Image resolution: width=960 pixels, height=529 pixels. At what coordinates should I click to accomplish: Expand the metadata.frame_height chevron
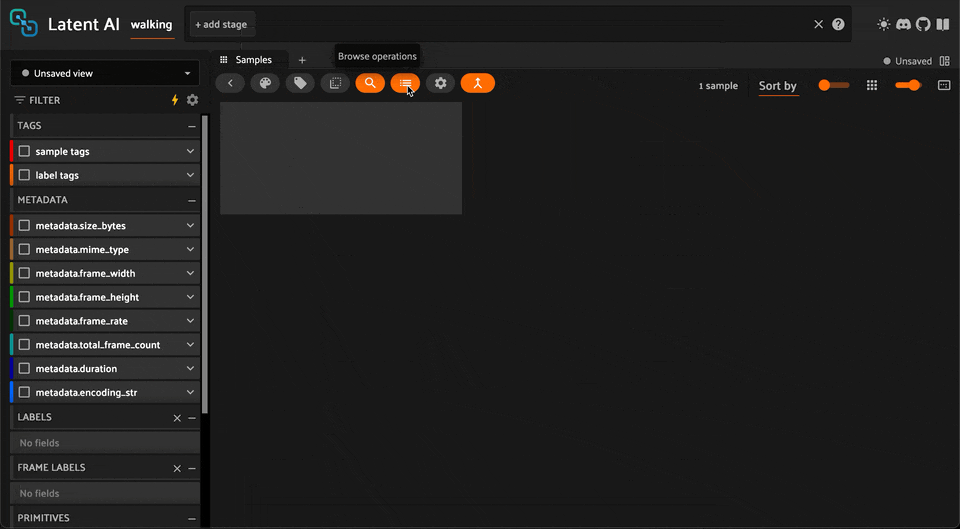190,297
